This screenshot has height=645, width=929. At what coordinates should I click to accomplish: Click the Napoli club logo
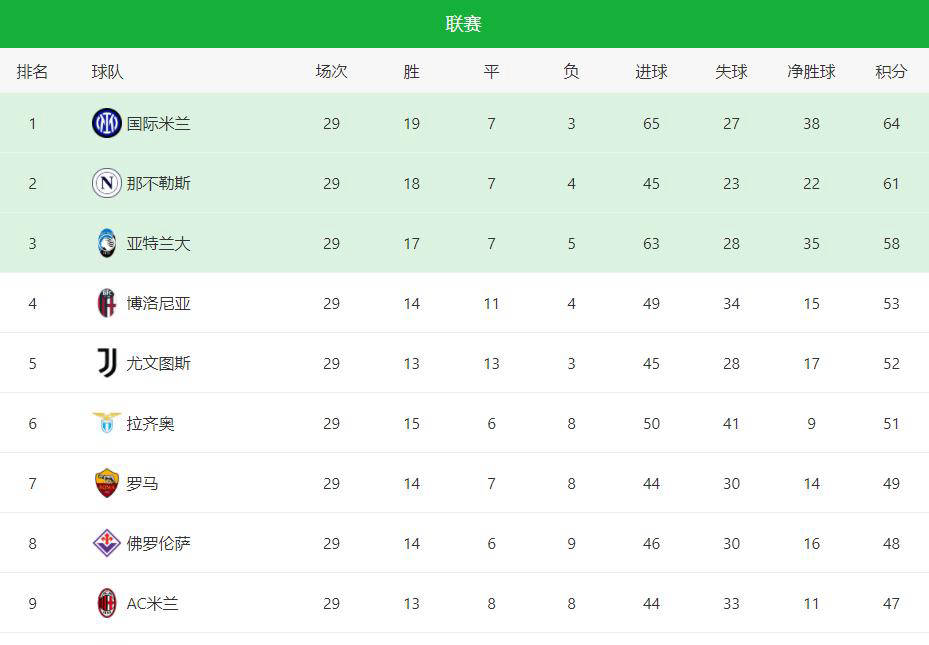click(x=107, y=184)
